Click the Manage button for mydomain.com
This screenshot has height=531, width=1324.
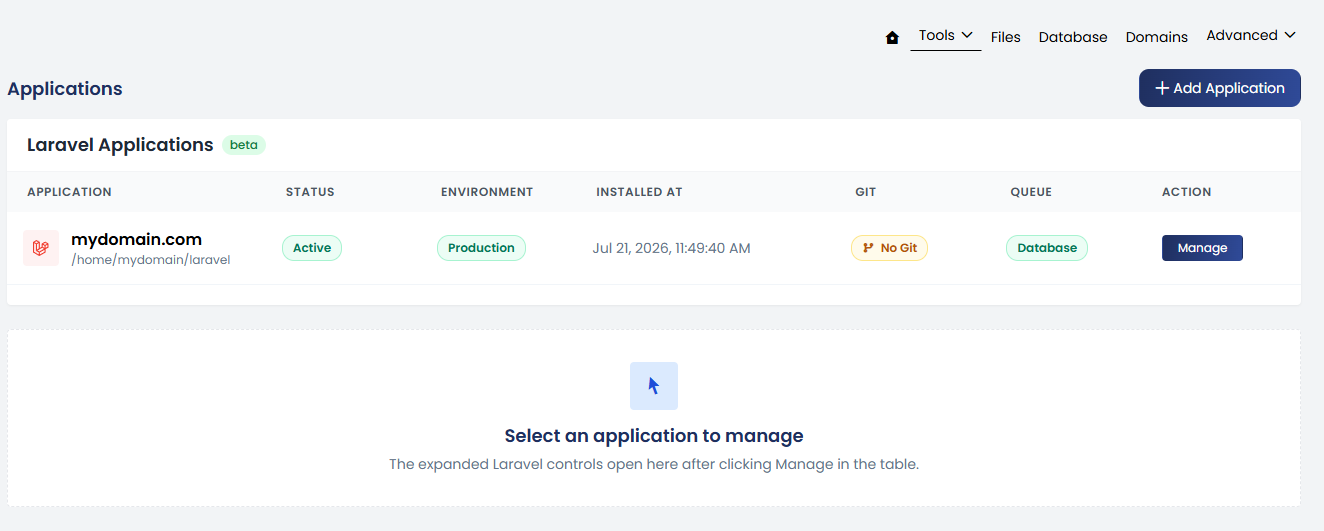[1202, 248]
